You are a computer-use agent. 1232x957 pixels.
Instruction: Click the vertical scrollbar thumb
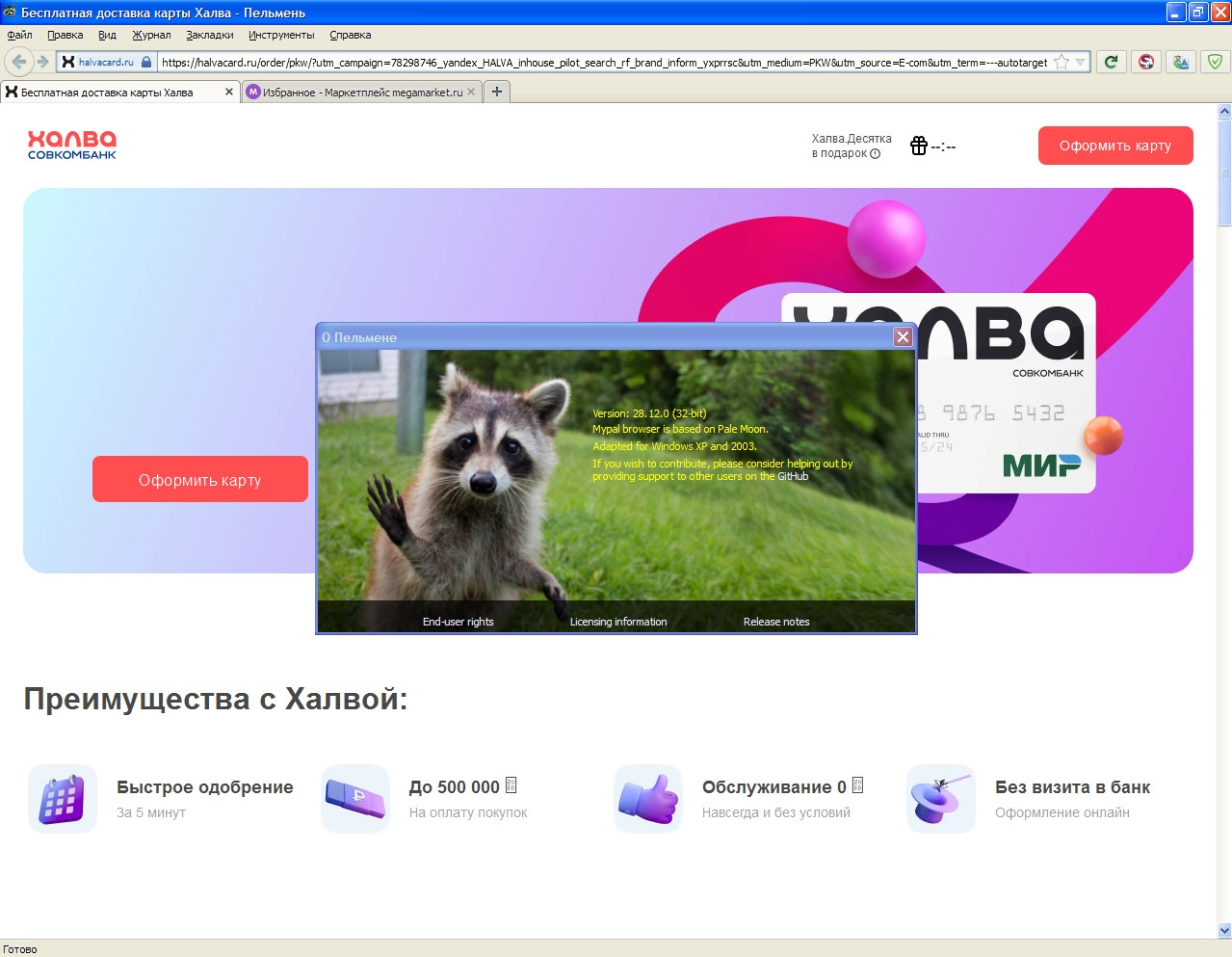coord(1224,172)
